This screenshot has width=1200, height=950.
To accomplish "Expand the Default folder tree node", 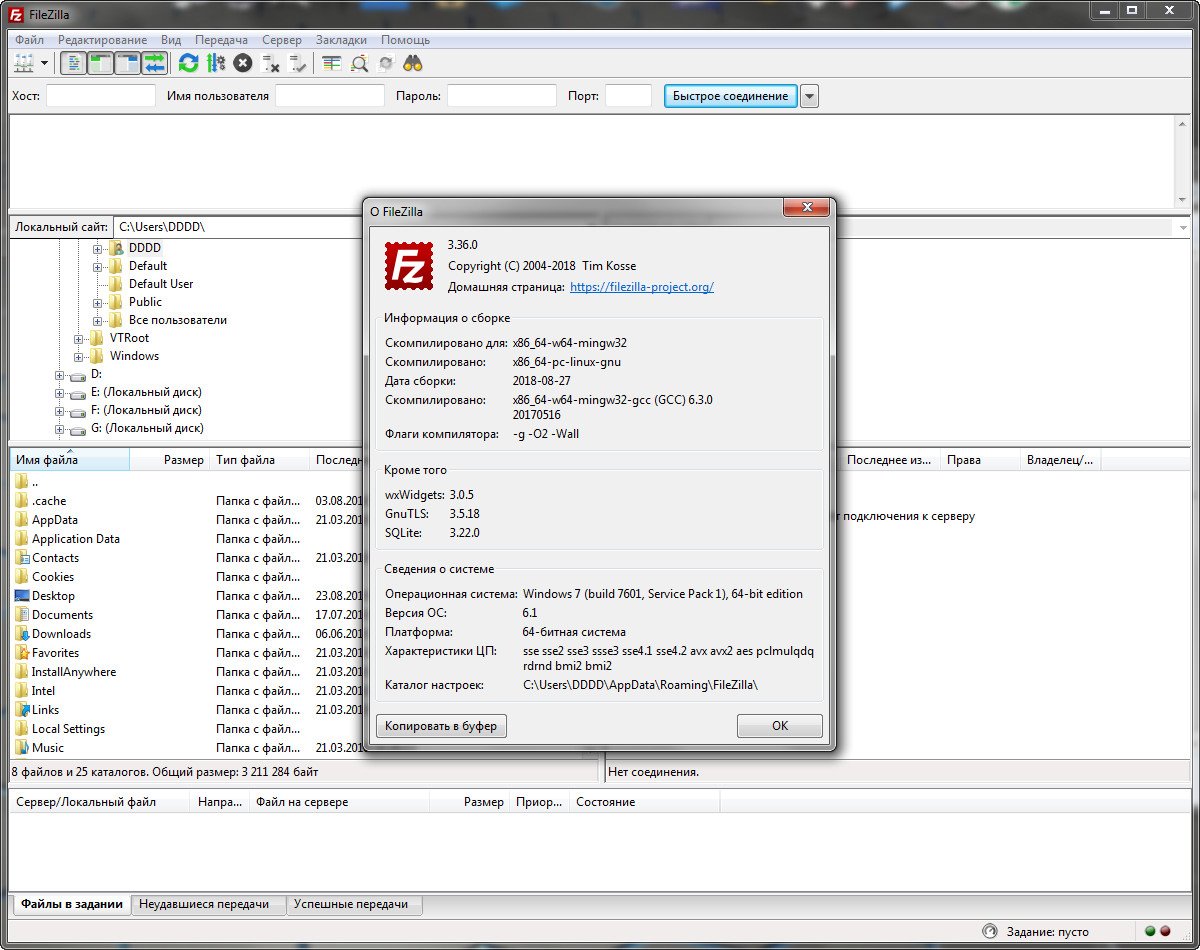I will [98, 266].
